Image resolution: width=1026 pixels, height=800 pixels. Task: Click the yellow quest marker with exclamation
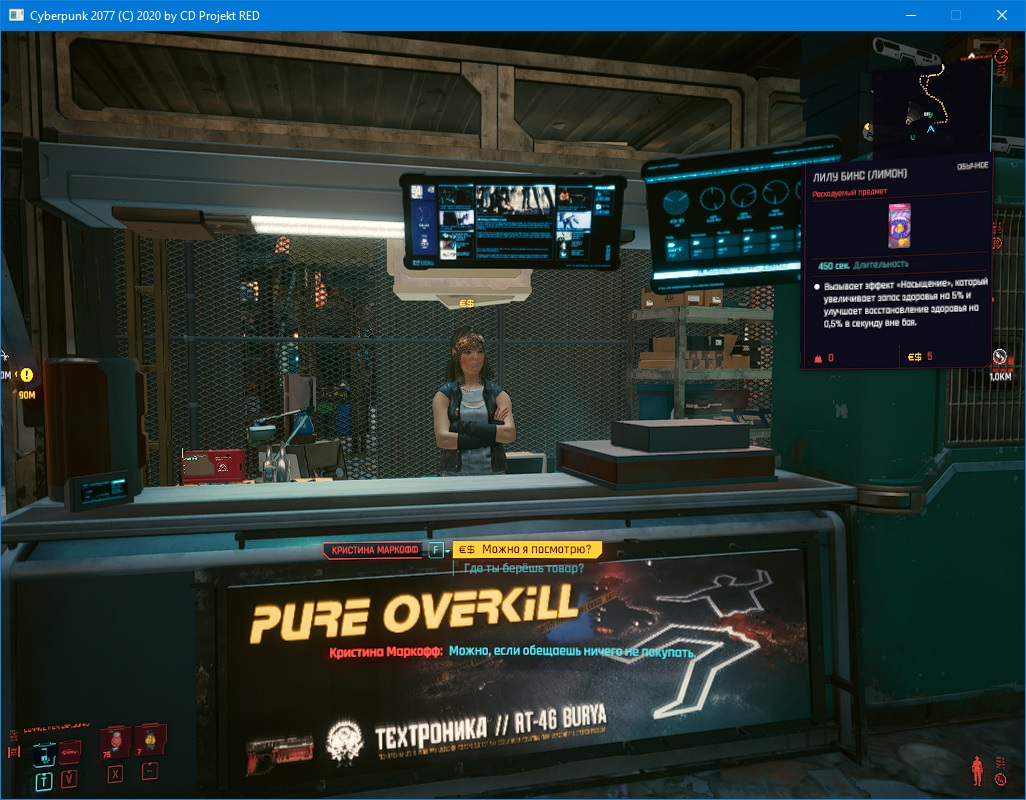click(26, 375)
